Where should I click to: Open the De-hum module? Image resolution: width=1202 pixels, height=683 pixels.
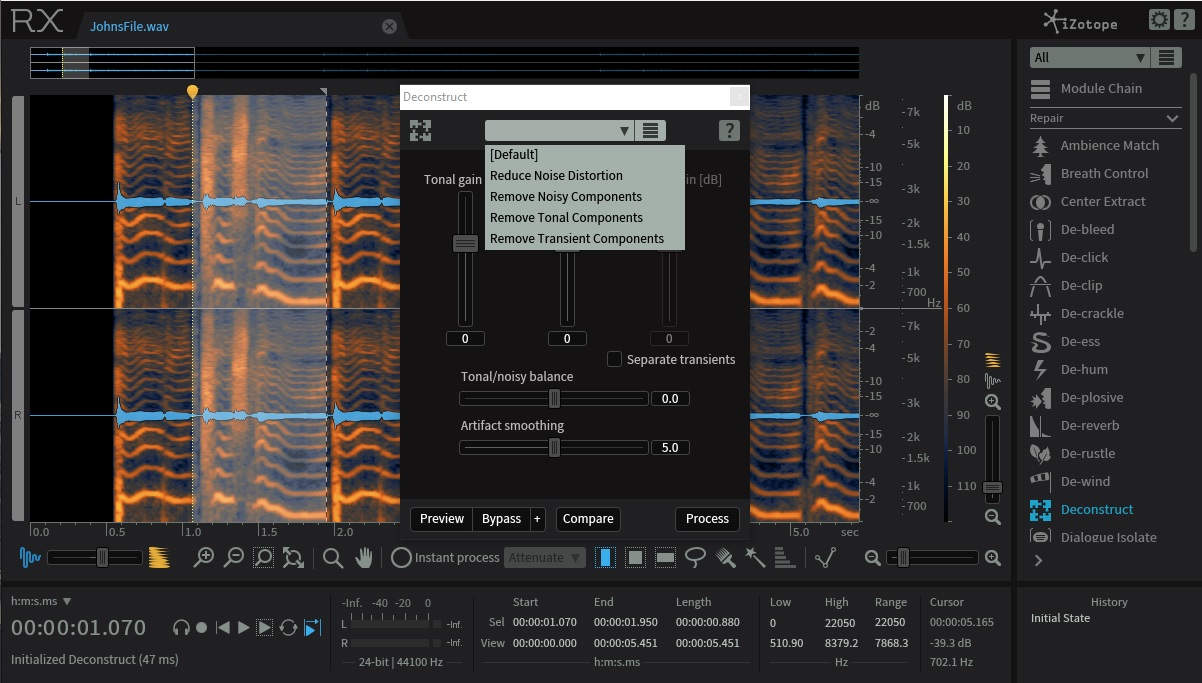point(1068,369)
